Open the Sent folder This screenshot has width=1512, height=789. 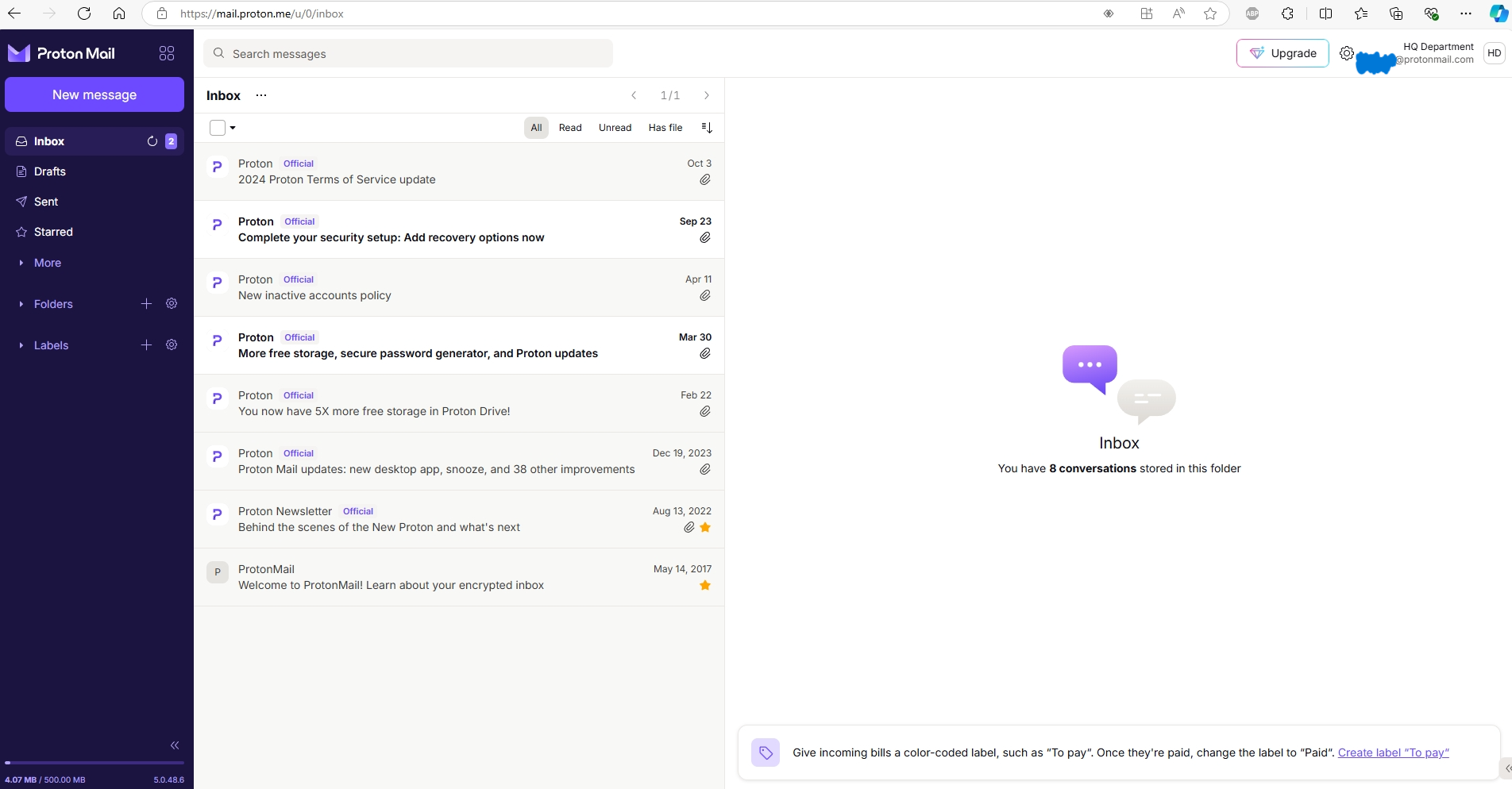(94, 202)
